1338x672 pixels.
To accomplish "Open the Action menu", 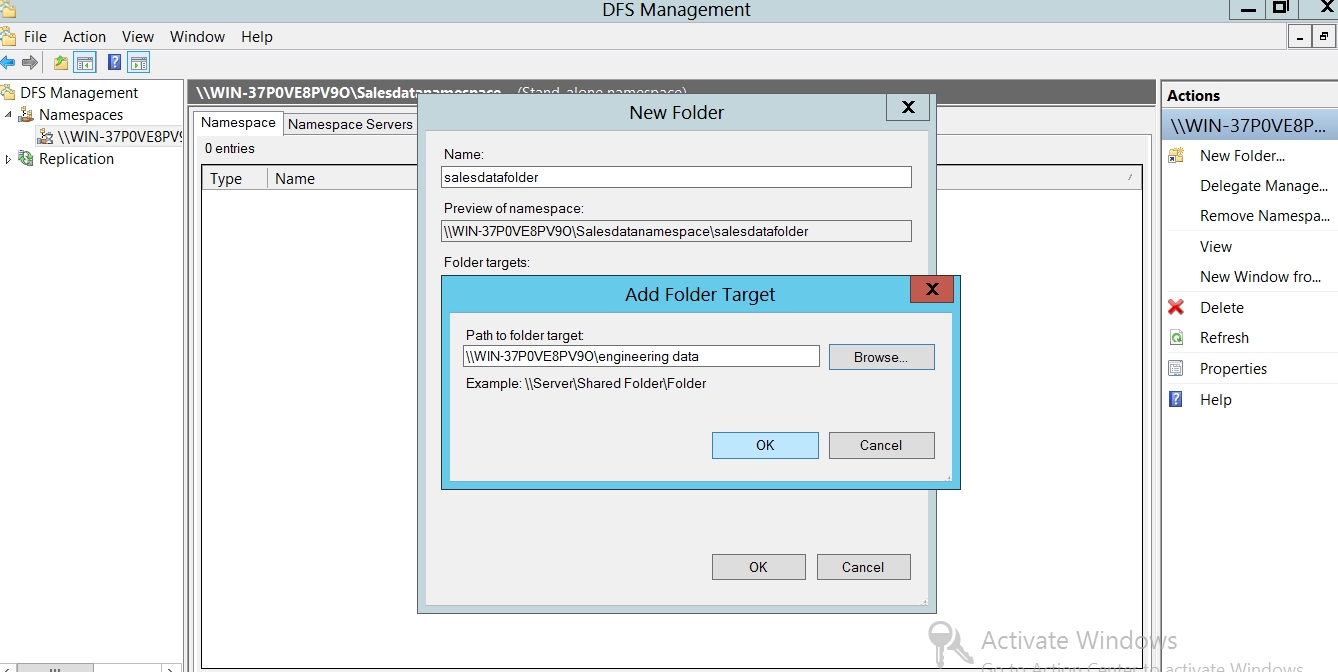I will (x=84, y=37).
